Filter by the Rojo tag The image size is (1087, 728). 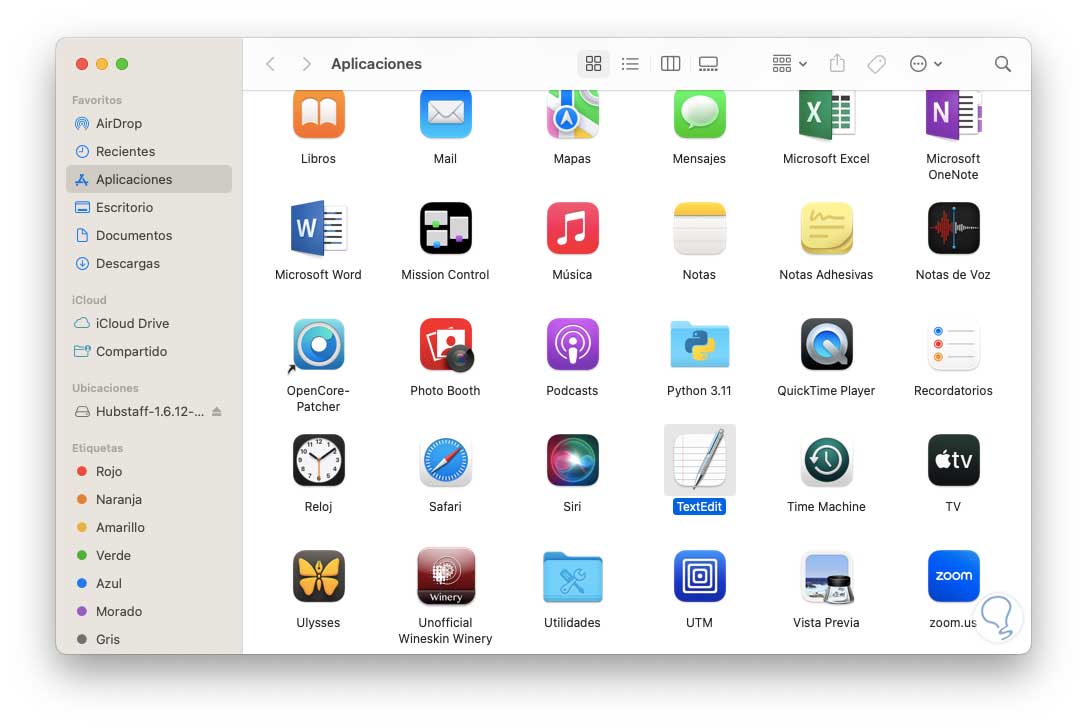tap(149, 471)
